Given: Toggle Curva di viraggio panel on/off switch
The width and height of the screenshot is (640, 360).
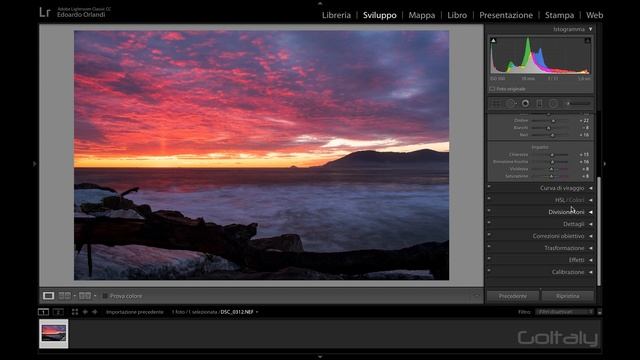Looking at the screenshot, I should pos(489,187).
